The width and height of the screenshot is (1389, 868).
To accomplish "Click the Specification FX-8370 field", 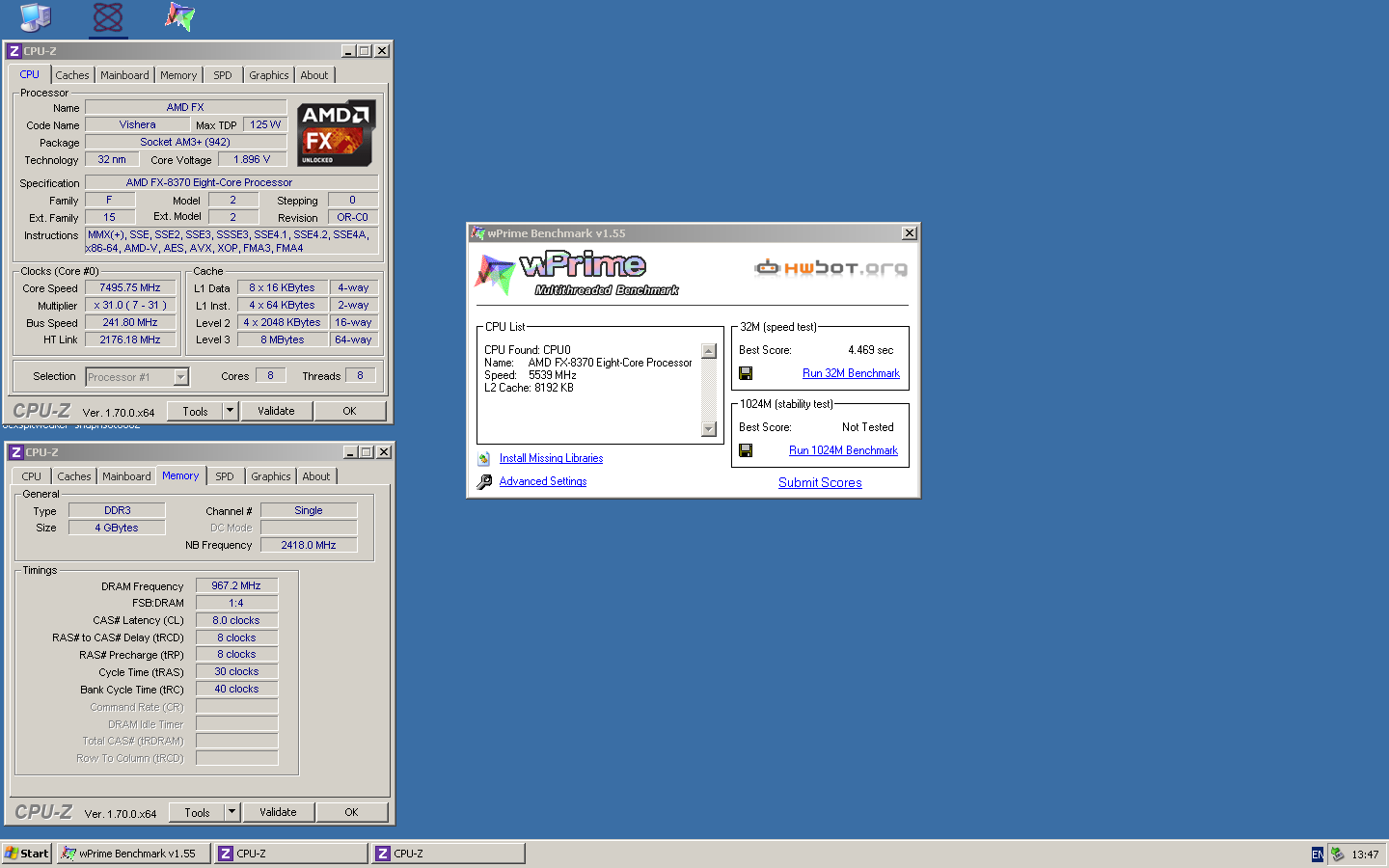I will [x=231, y=182].
